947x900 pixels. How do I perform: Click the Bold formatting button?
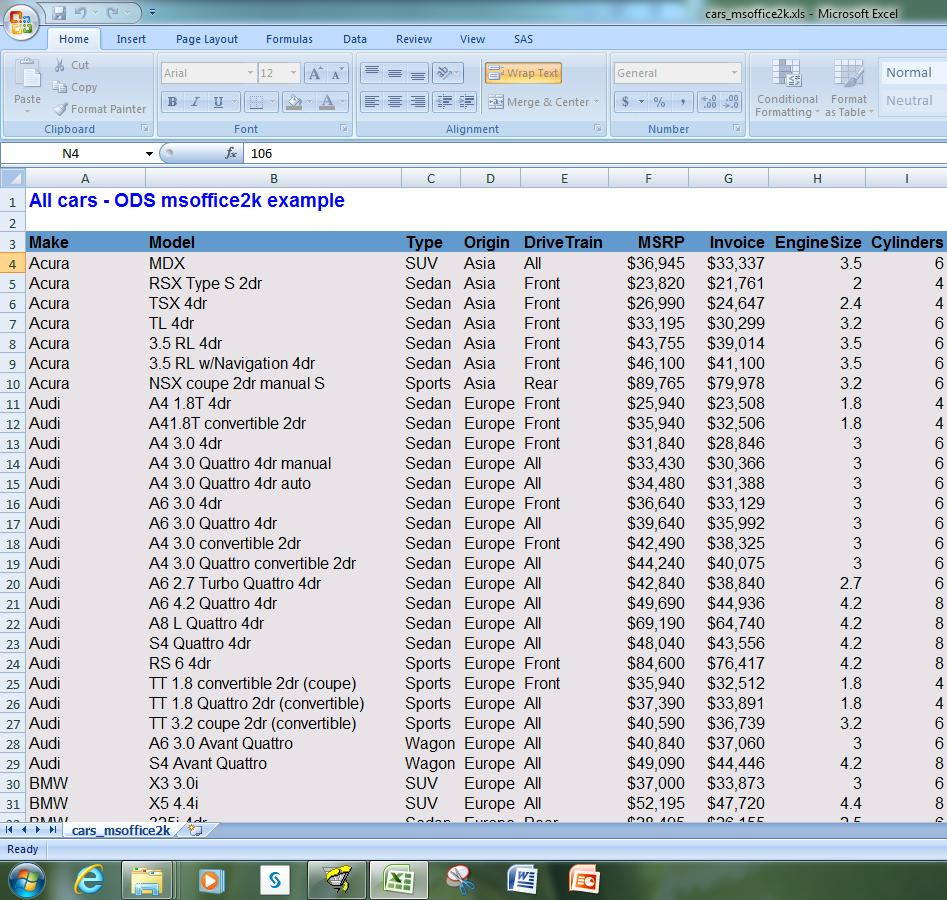[172, 102]
